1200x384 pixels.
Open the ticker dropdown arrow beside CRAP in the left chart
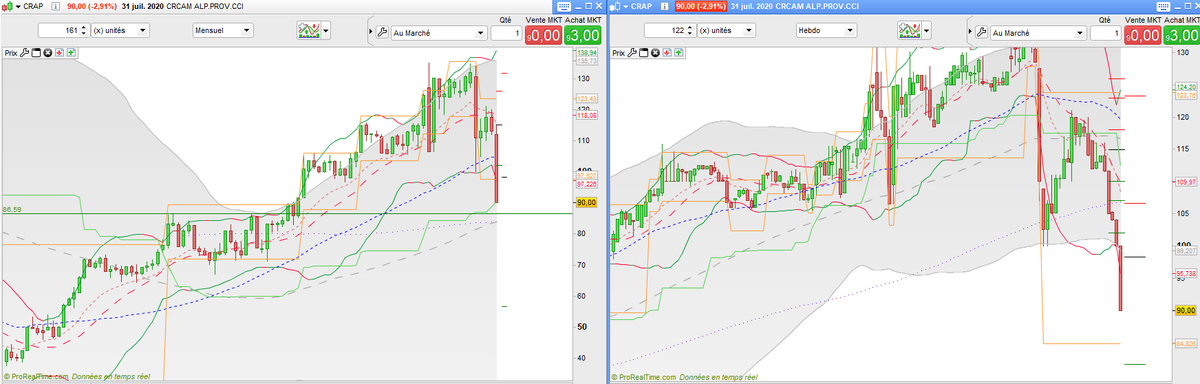point(18,6)
